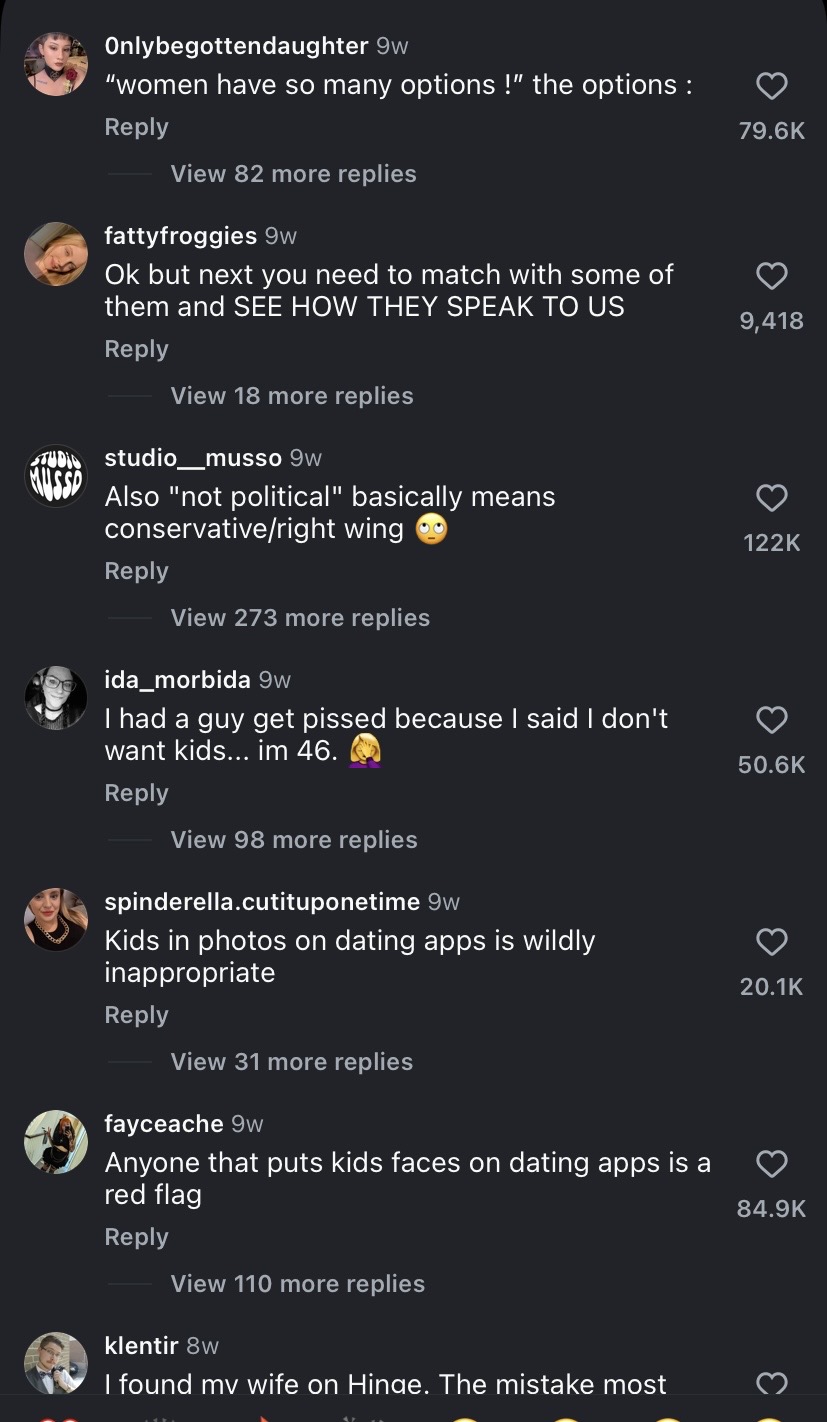The image size is (827, 1422).
Task: Heart ida_morbida's comment about kids
Action: (771, 720)
